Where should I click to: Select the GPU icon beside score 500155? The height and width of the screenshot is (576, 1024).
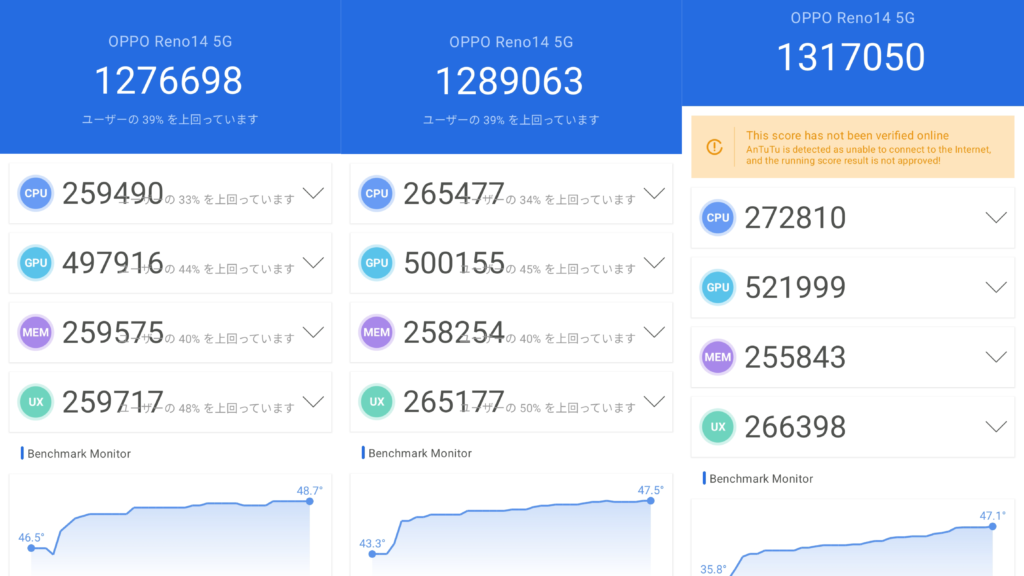[x=377, y=263]
